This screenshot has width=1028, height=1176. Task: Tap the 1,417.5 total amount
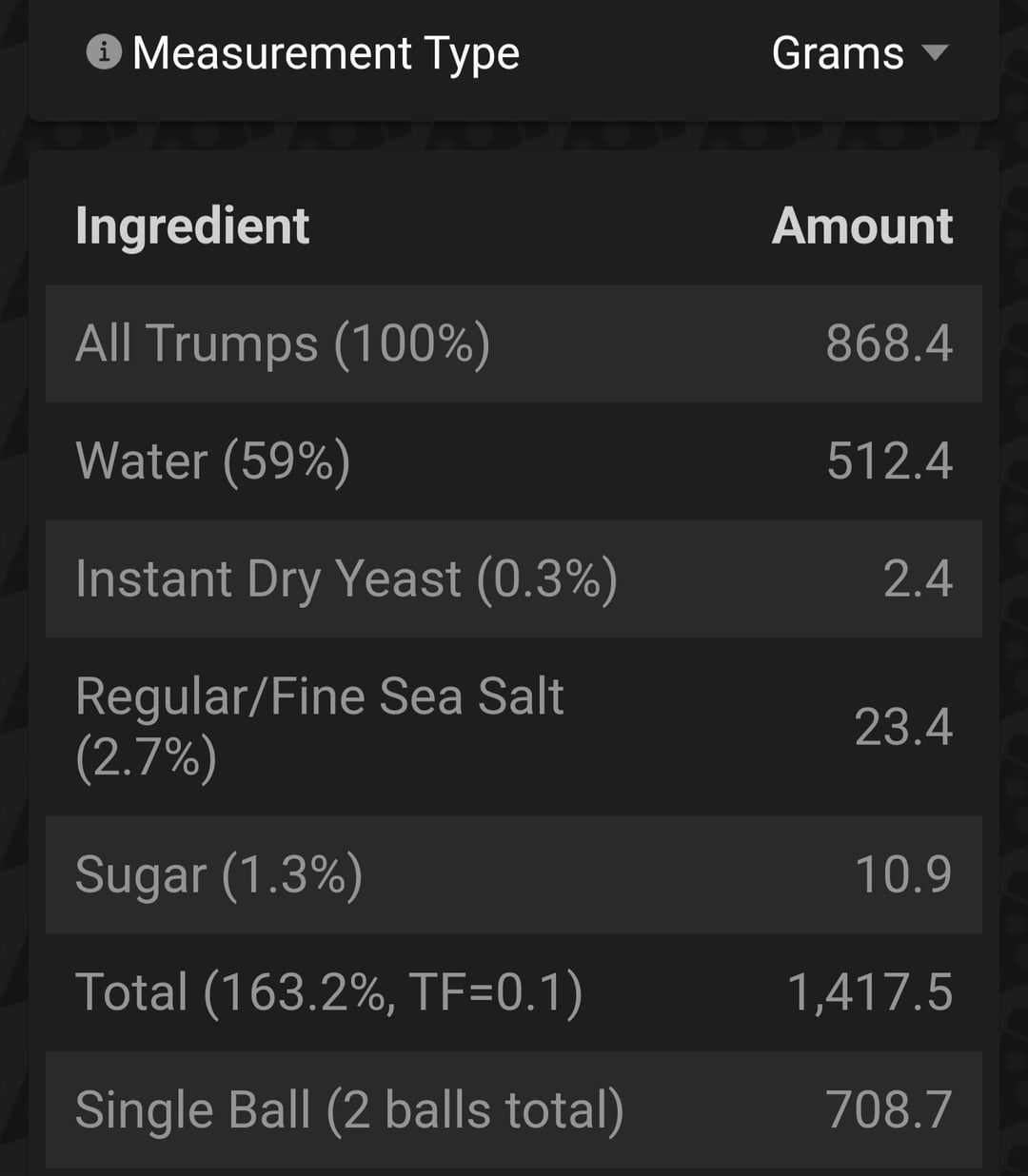click(869, 992)
